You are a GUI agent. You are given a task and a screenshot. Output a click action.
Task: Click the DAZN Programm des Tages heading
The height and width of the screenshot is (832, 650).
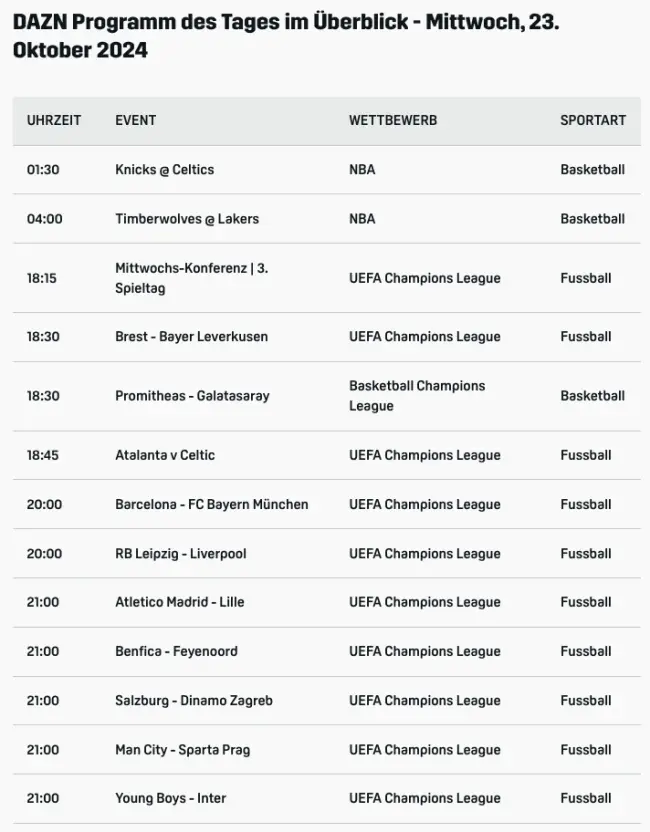click(x=286, y=36)
